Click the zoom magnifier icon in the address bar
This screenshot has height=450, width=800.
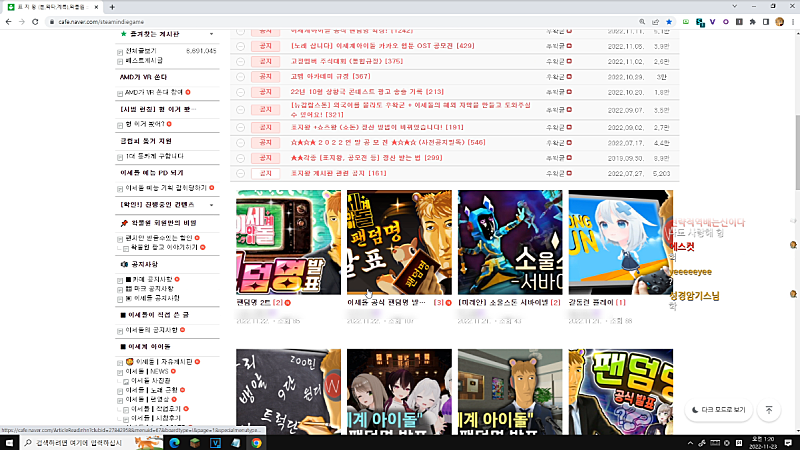coord(642,22)
